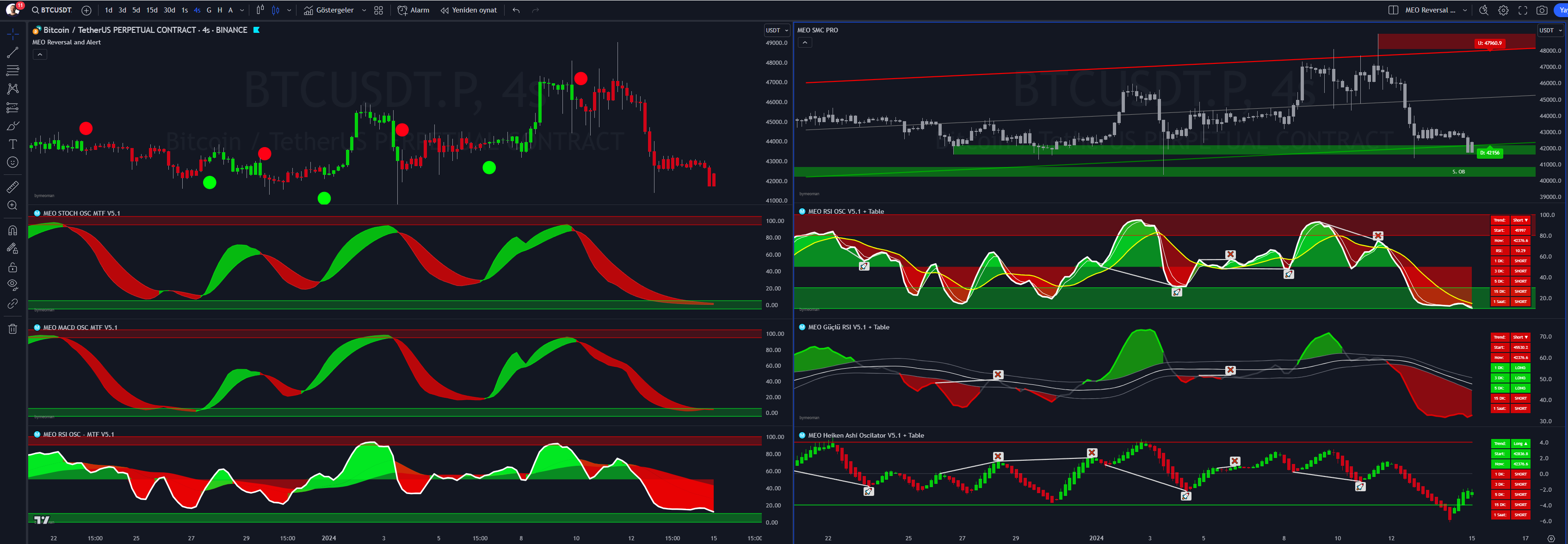Collapse the MEO SMC PRO indicator legend
1568x544 pixels.
805,43
